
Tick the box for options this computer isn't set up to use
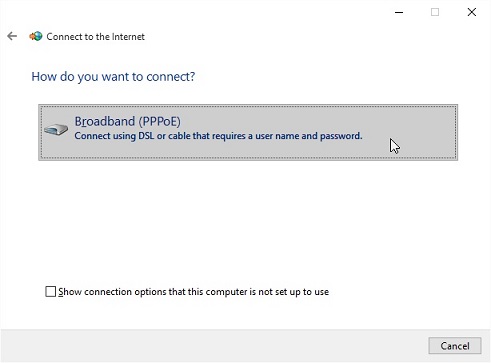(x=51, y=292)
